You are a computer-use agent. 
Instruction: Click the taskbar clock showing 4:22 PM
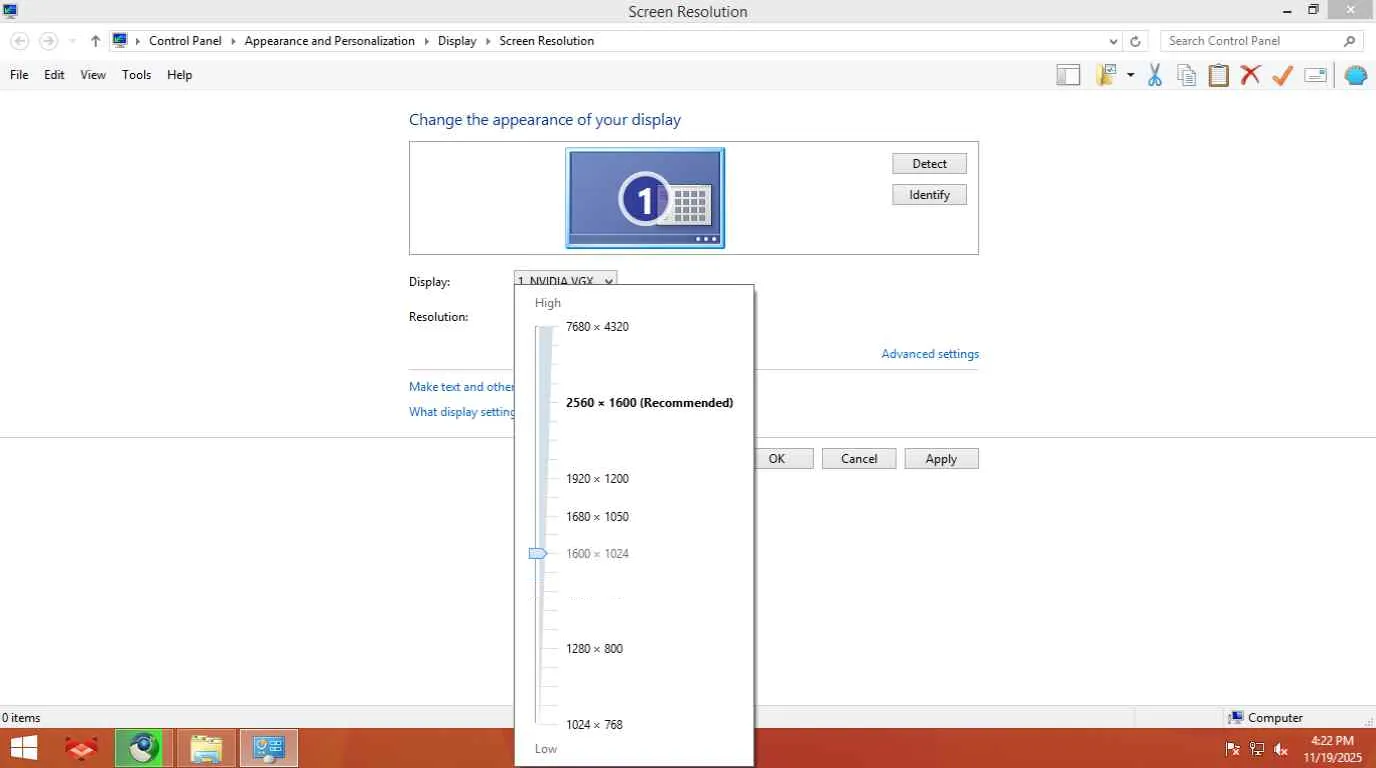pyautogui.click(x=1332, y=749)
